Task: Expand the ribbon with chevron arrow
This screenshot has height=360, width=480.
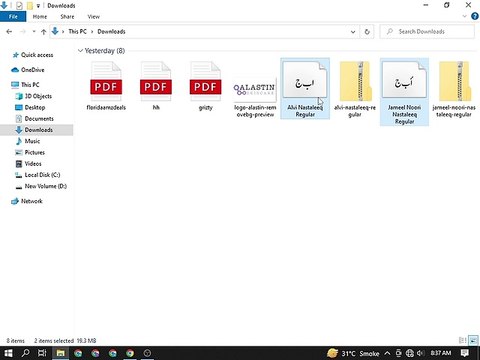Action: pos(464,16)
